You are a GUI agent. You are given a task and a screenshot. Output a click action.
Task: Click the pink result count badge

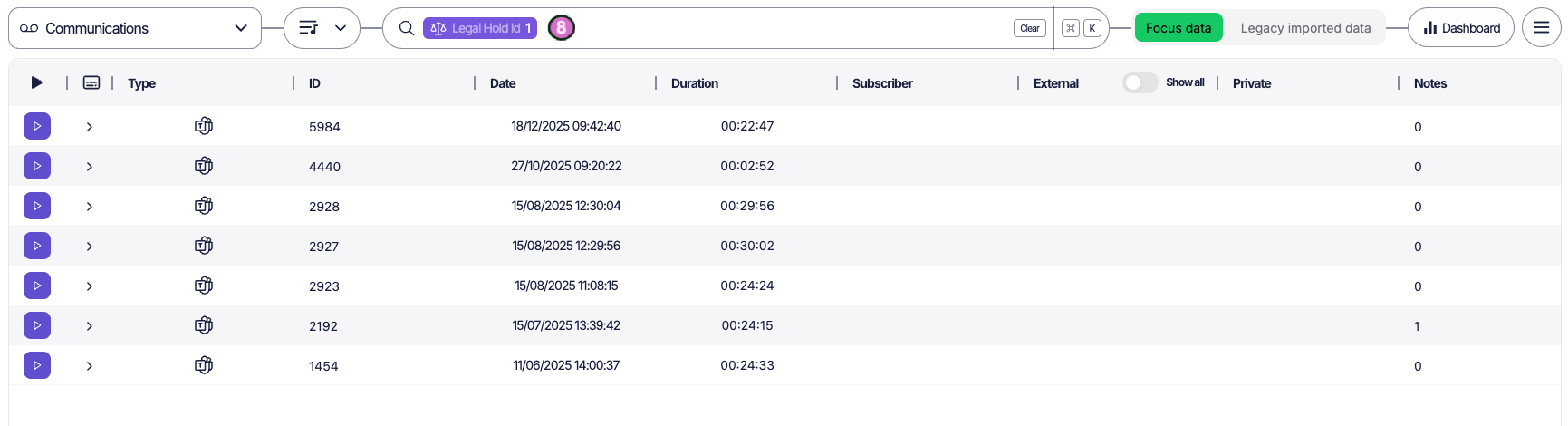point(562,28)
